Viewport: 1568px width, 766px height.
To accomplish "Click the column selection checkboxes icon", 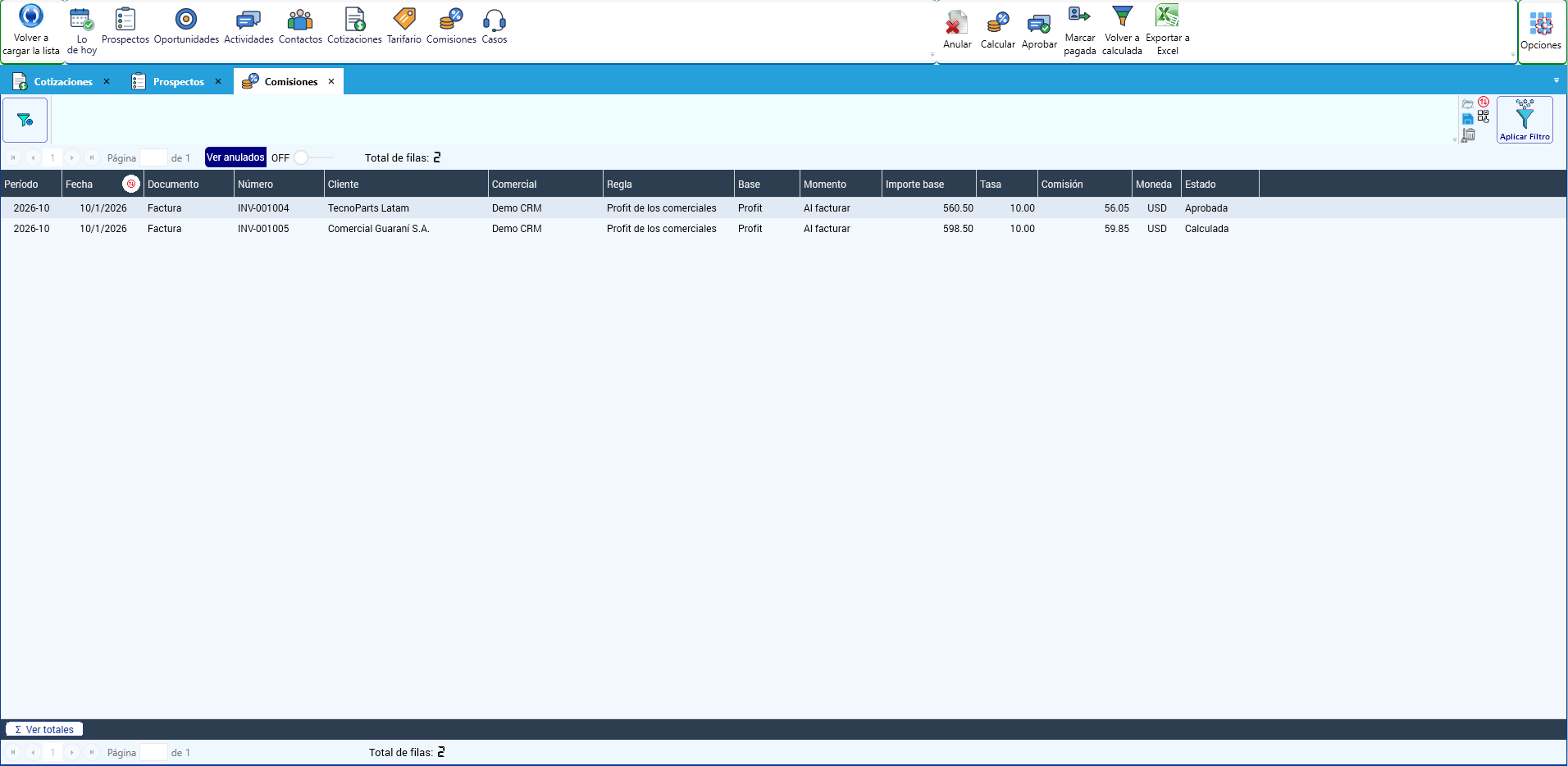I will [1484, 117].
